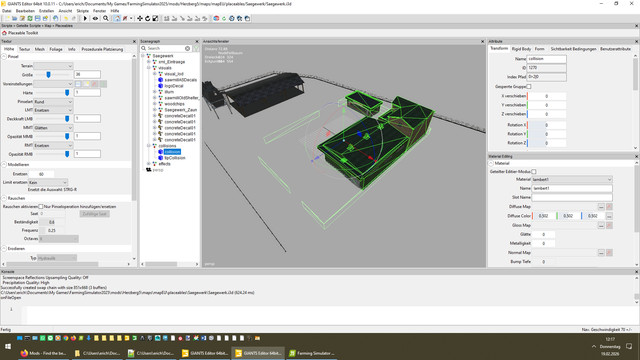Click the save floppy disk icon

[x=38, y=18]
